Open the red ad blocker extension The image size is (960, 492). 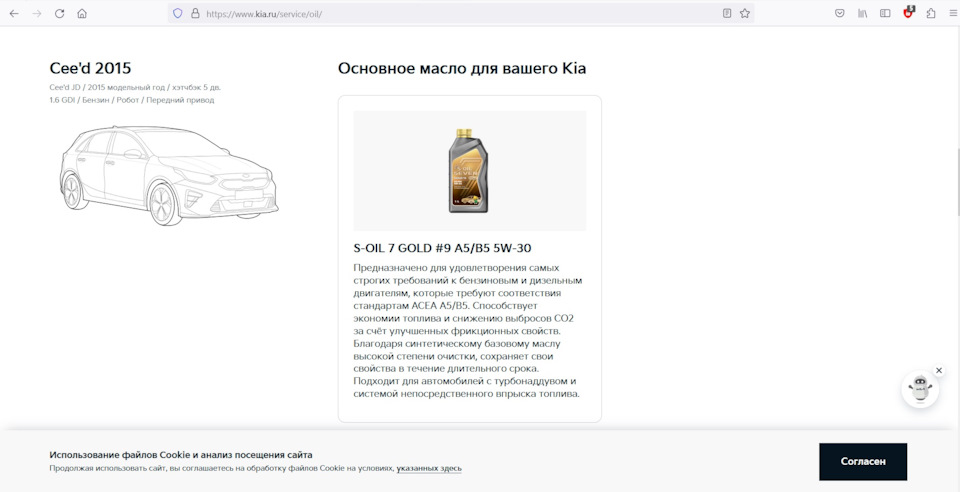[x=909, y=12]
